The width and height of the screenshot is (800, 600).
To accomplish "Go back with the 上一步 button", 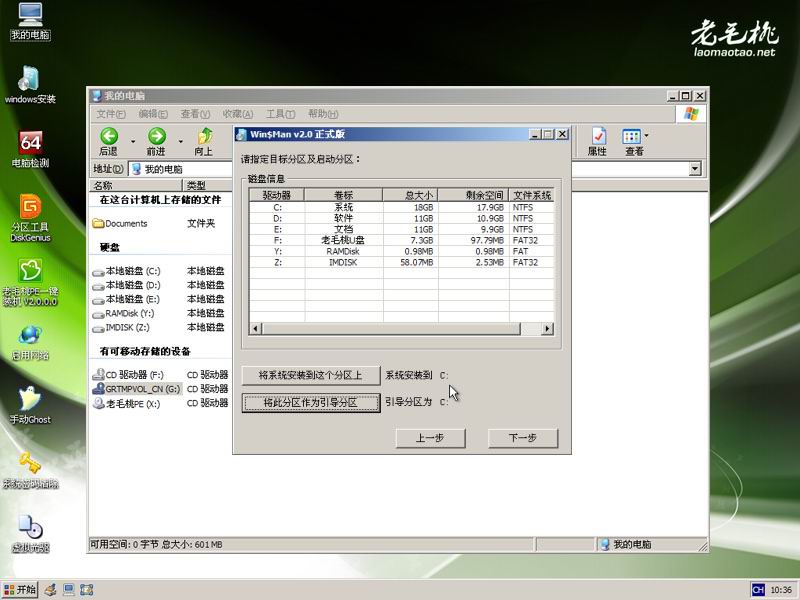I will click(431, 438).
